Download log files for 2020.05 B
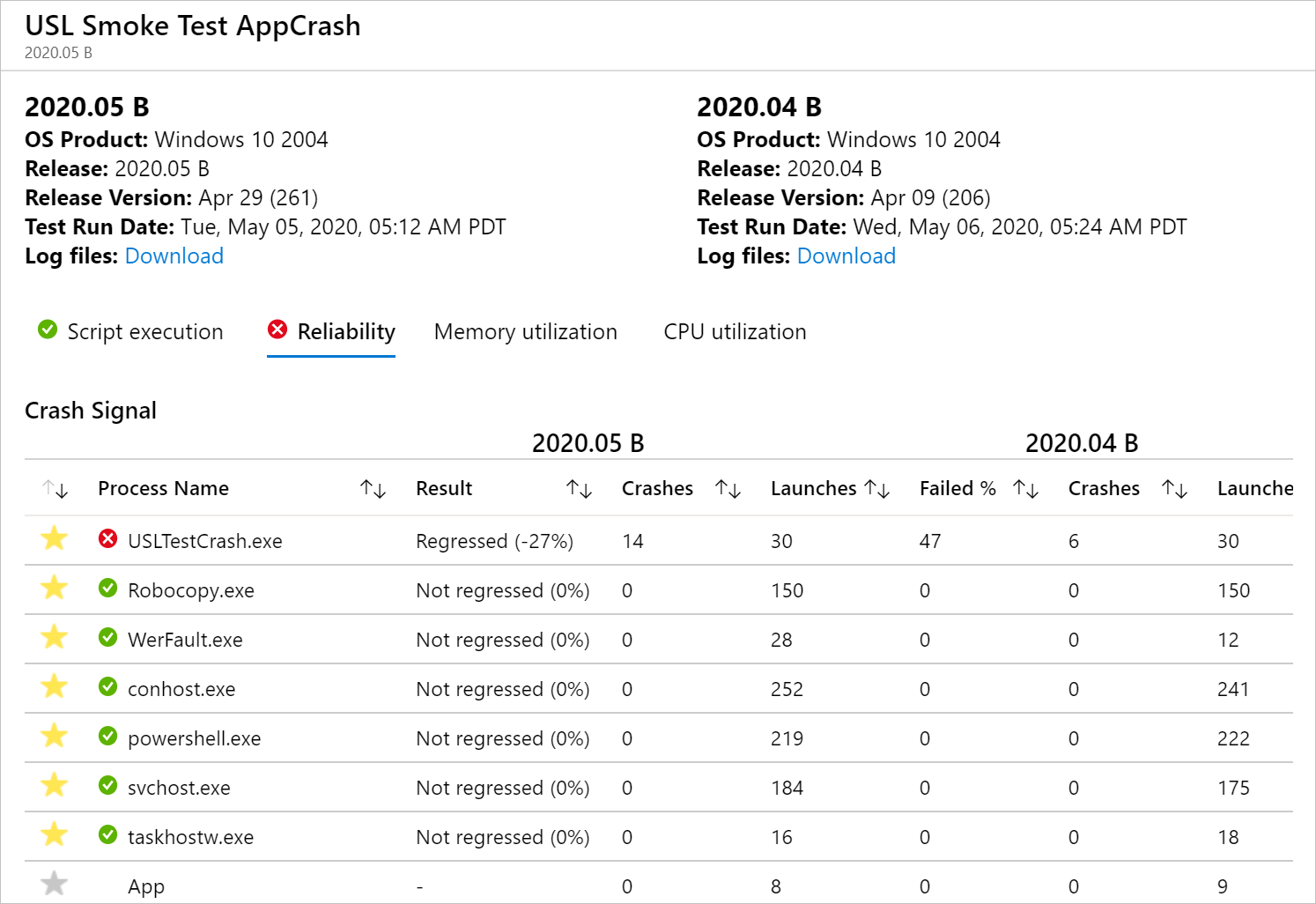The width and height of the screenshot is (1316, 904). tap(174, 256)
